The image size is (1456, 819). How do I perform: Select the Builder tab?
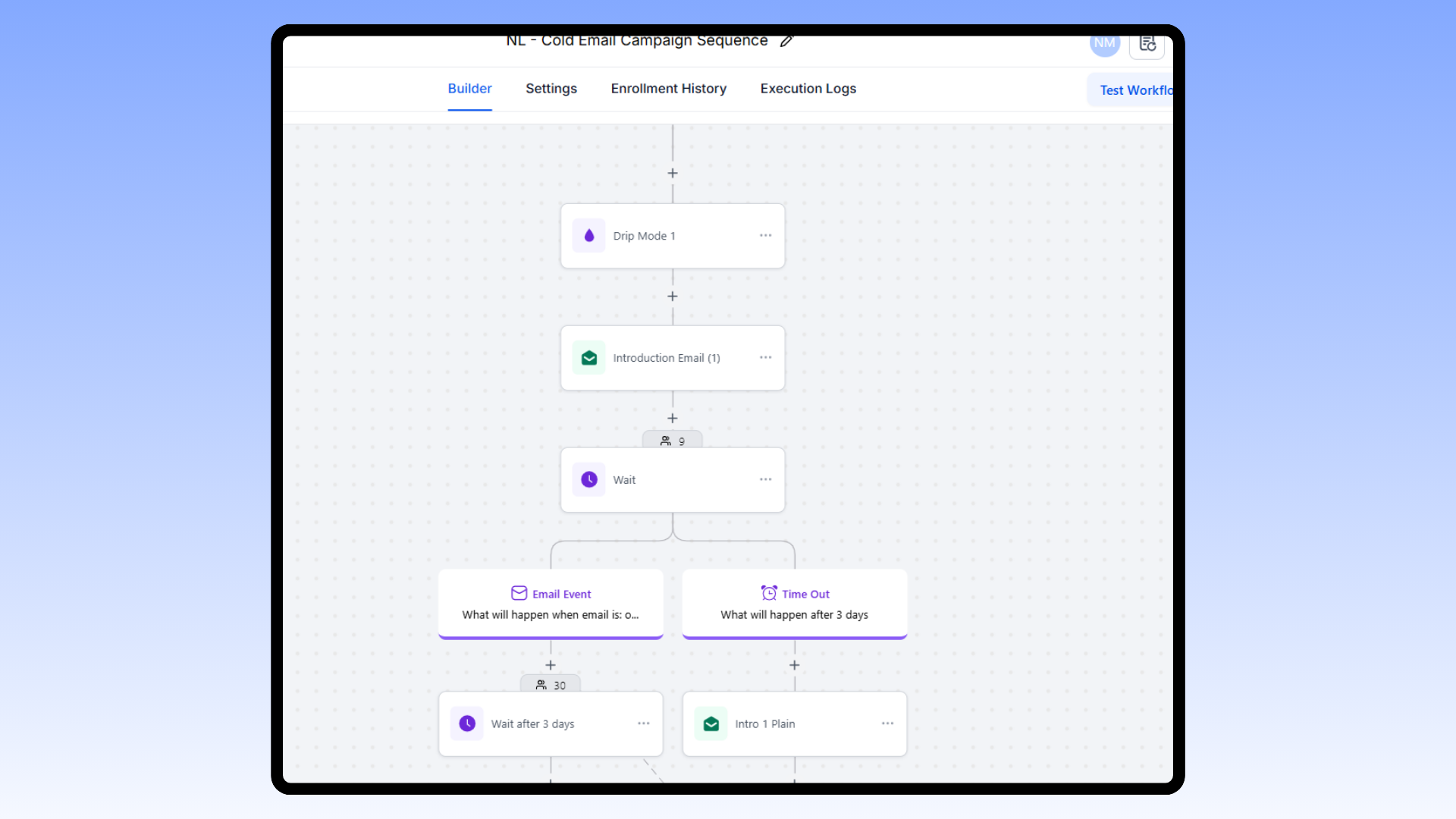469,89
